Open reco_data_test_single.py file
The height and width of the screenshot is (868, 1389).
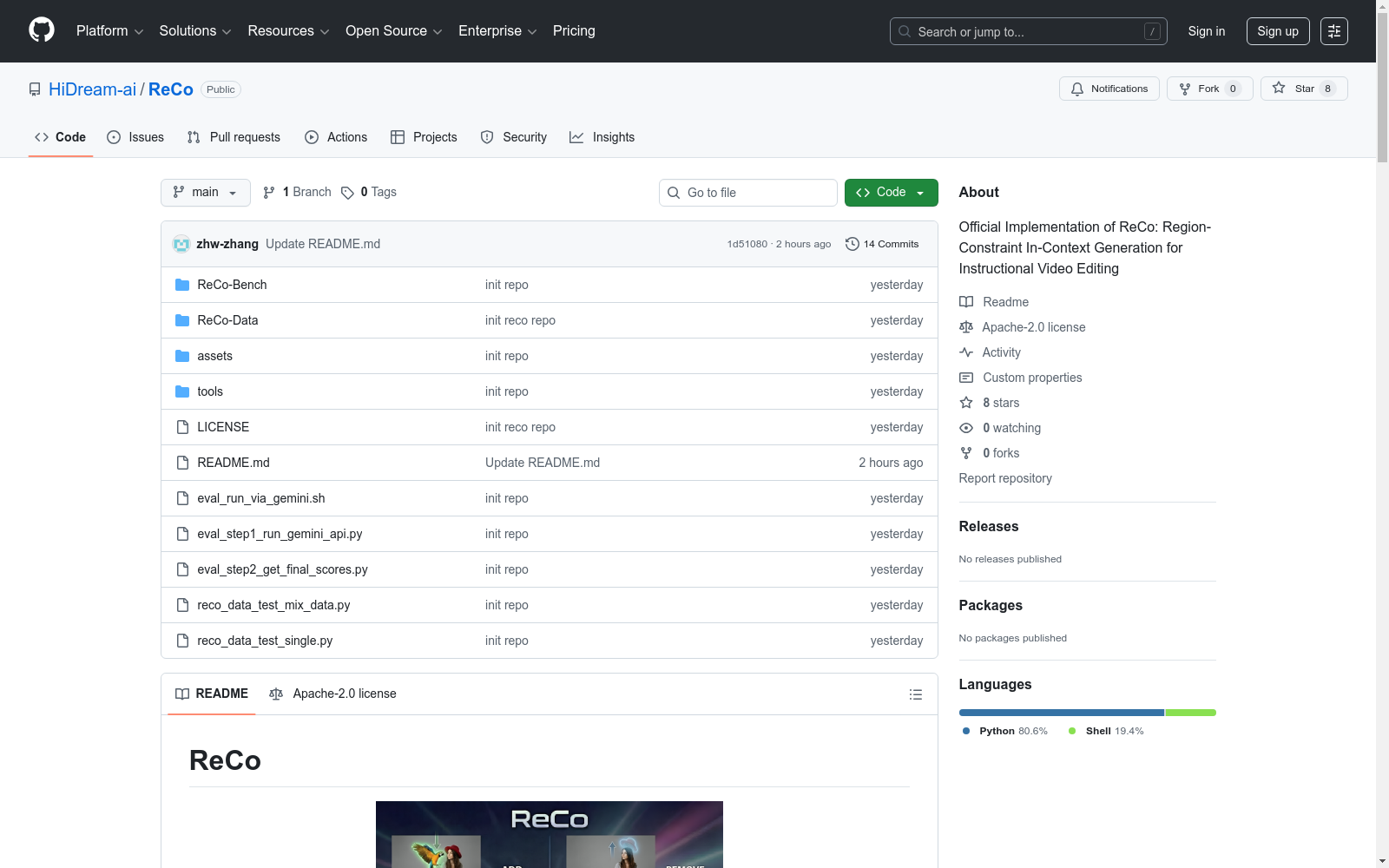(265, 641)
